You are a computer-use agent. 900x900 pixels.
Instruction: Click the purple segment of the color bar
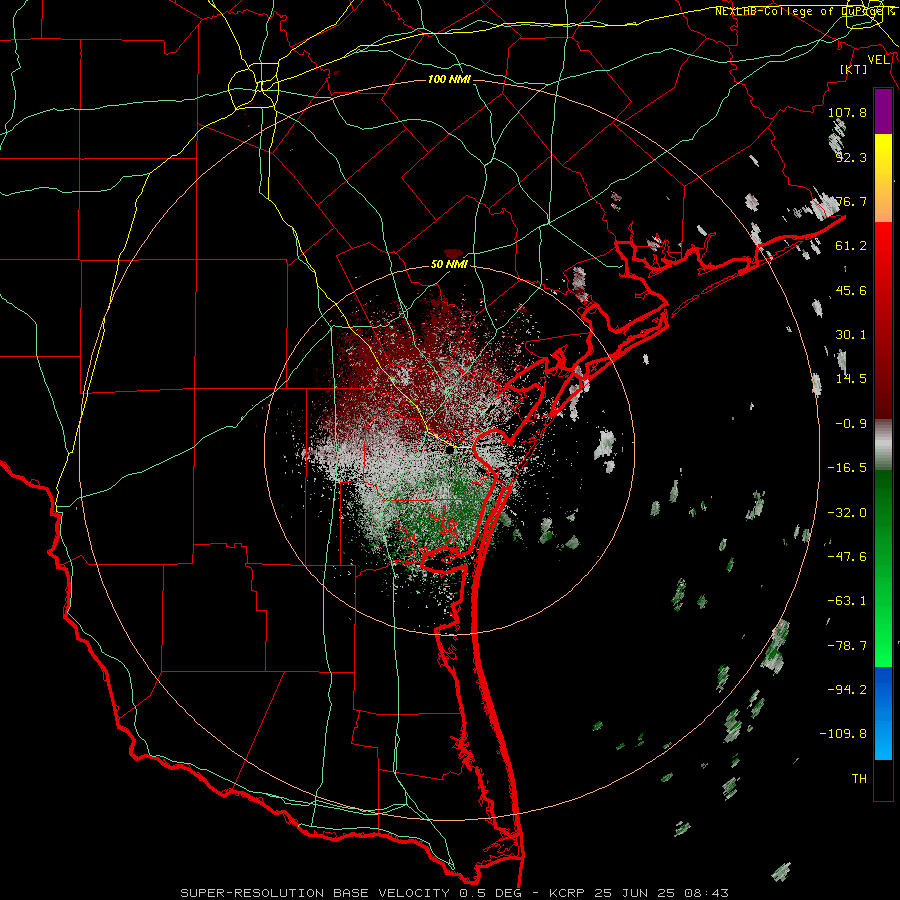pos(883,112)
